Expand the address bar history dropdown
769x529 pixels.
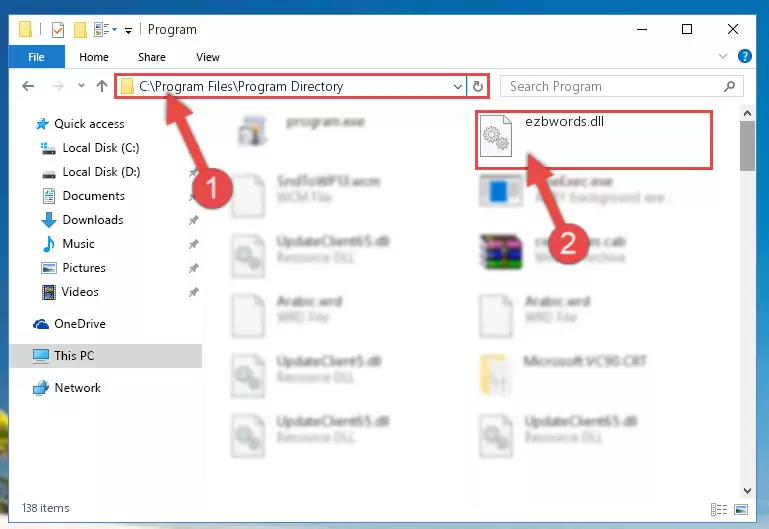coord(458,87)
